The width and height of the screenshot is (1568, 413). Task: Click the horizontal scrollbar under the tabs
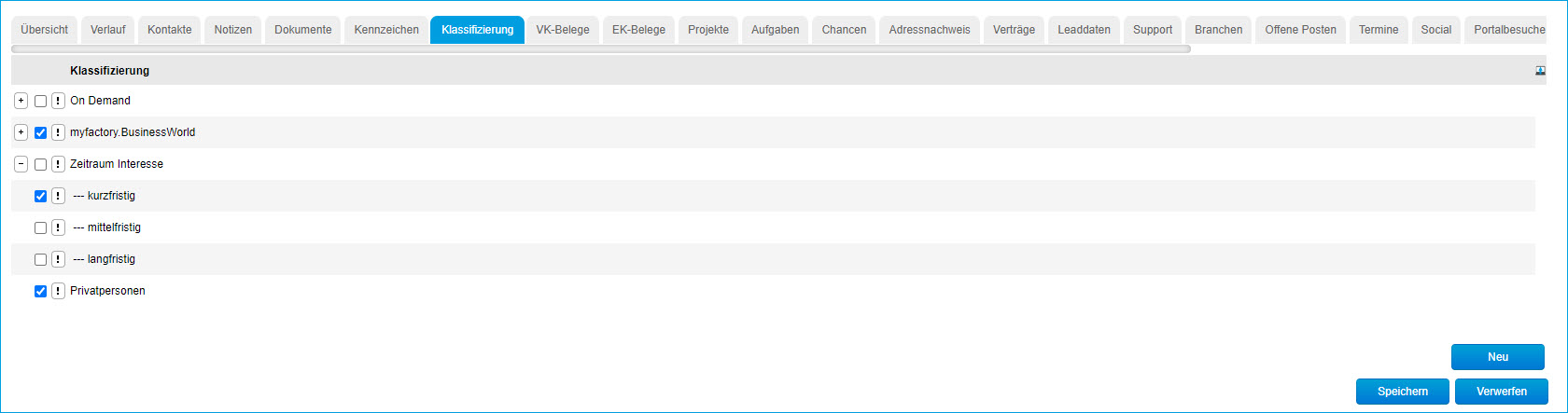pyautogui.click(x=601, y=48)
